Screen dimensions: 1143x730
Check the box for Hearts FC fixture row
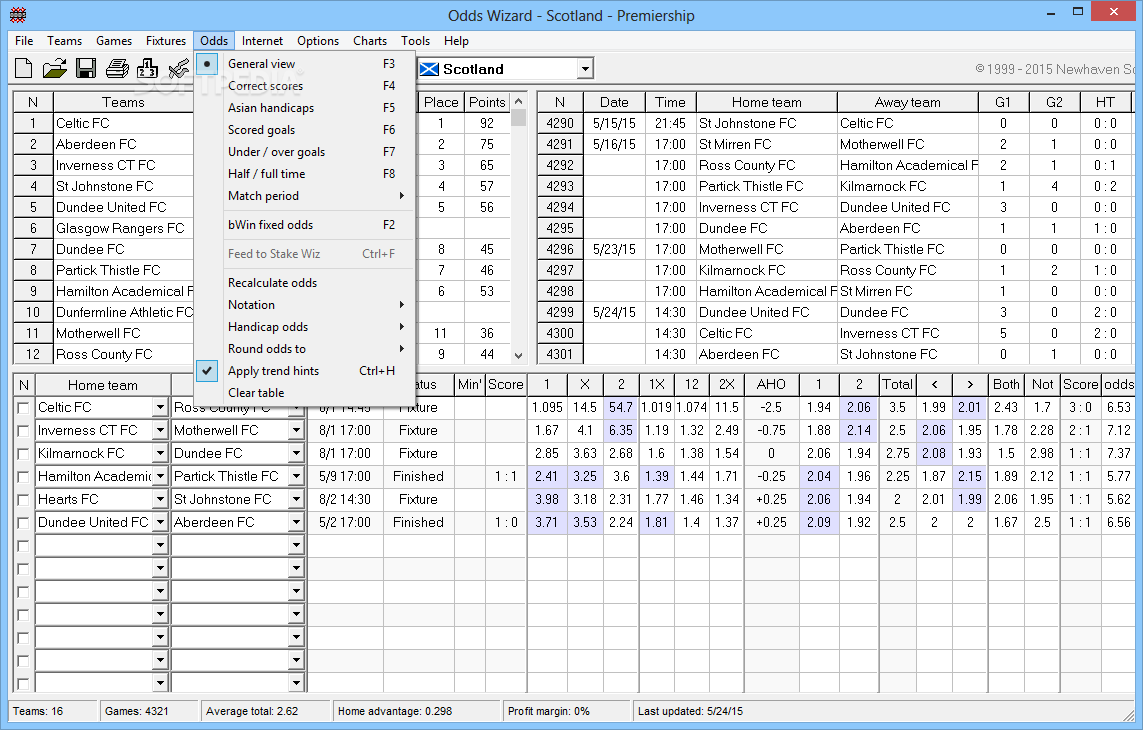[23, 500]
